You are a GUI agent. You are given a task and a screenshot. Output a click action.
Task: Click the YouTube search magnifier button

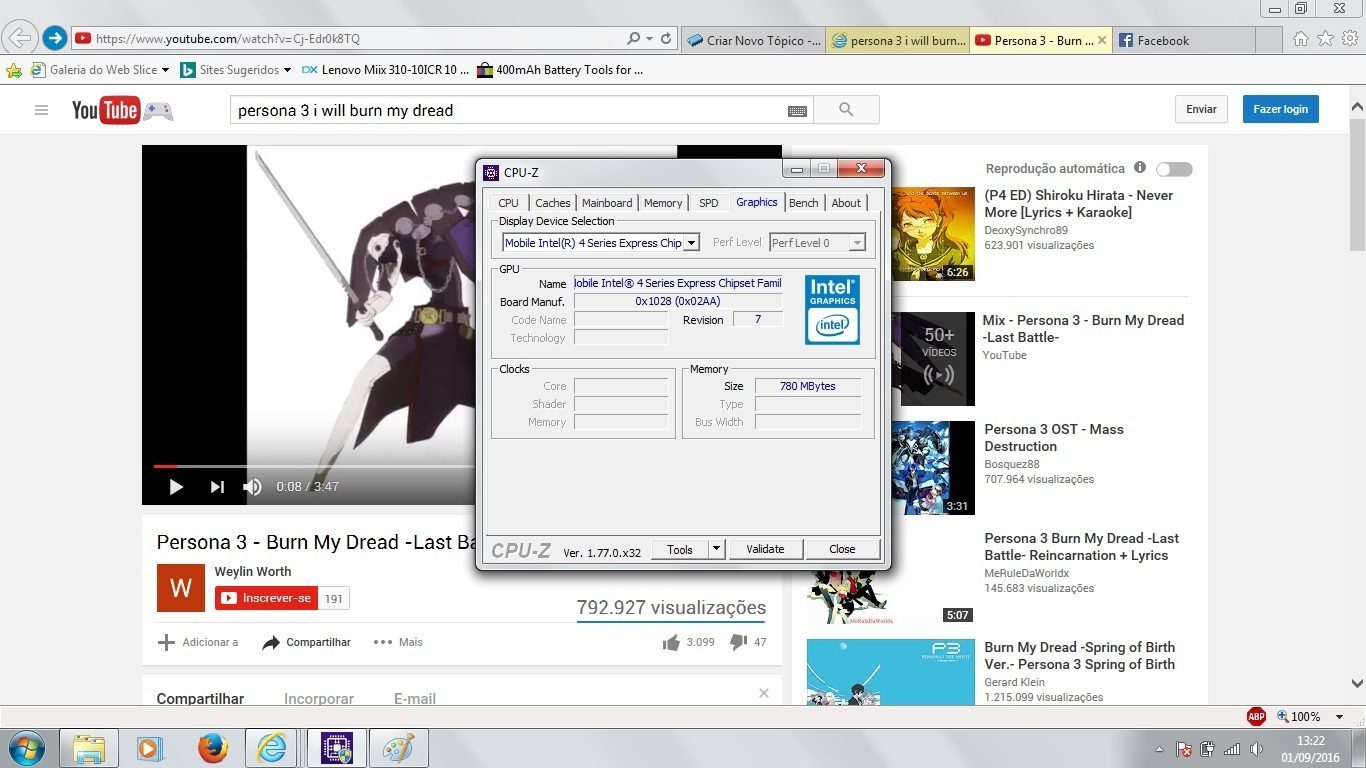click(x=846, y=110)
